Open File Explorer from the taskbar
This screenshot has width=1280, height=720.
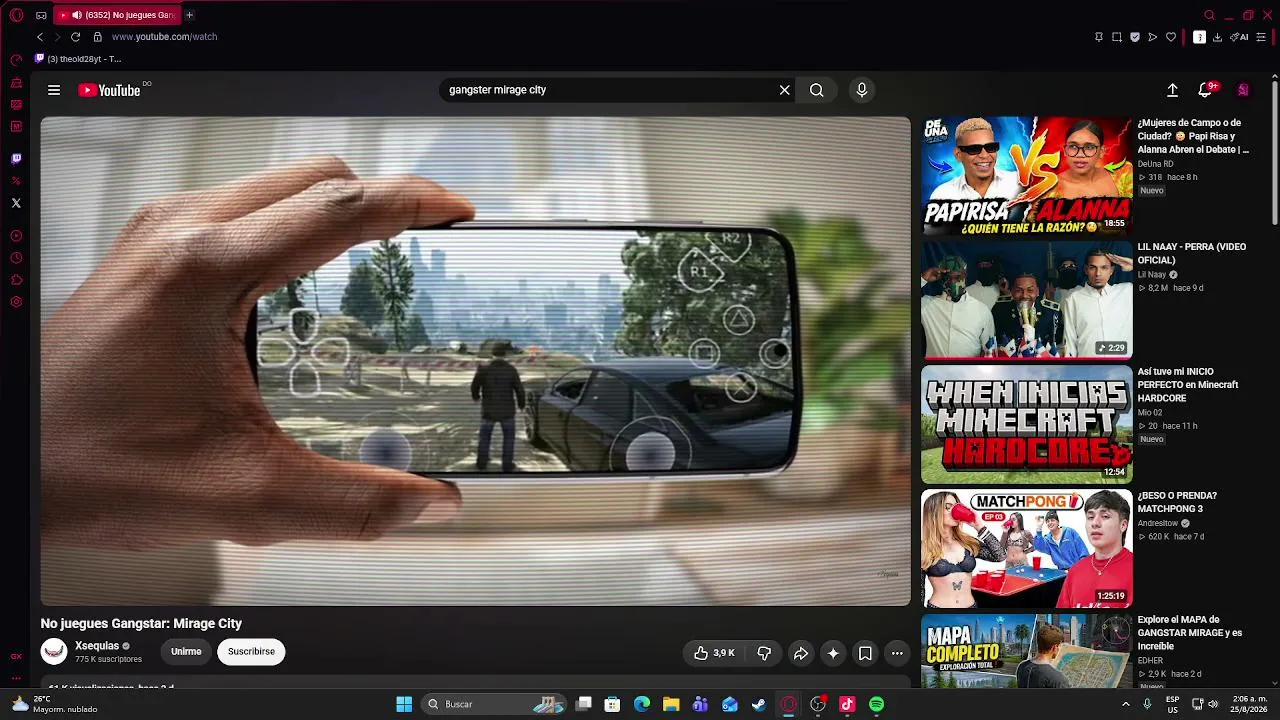(671, 704)
